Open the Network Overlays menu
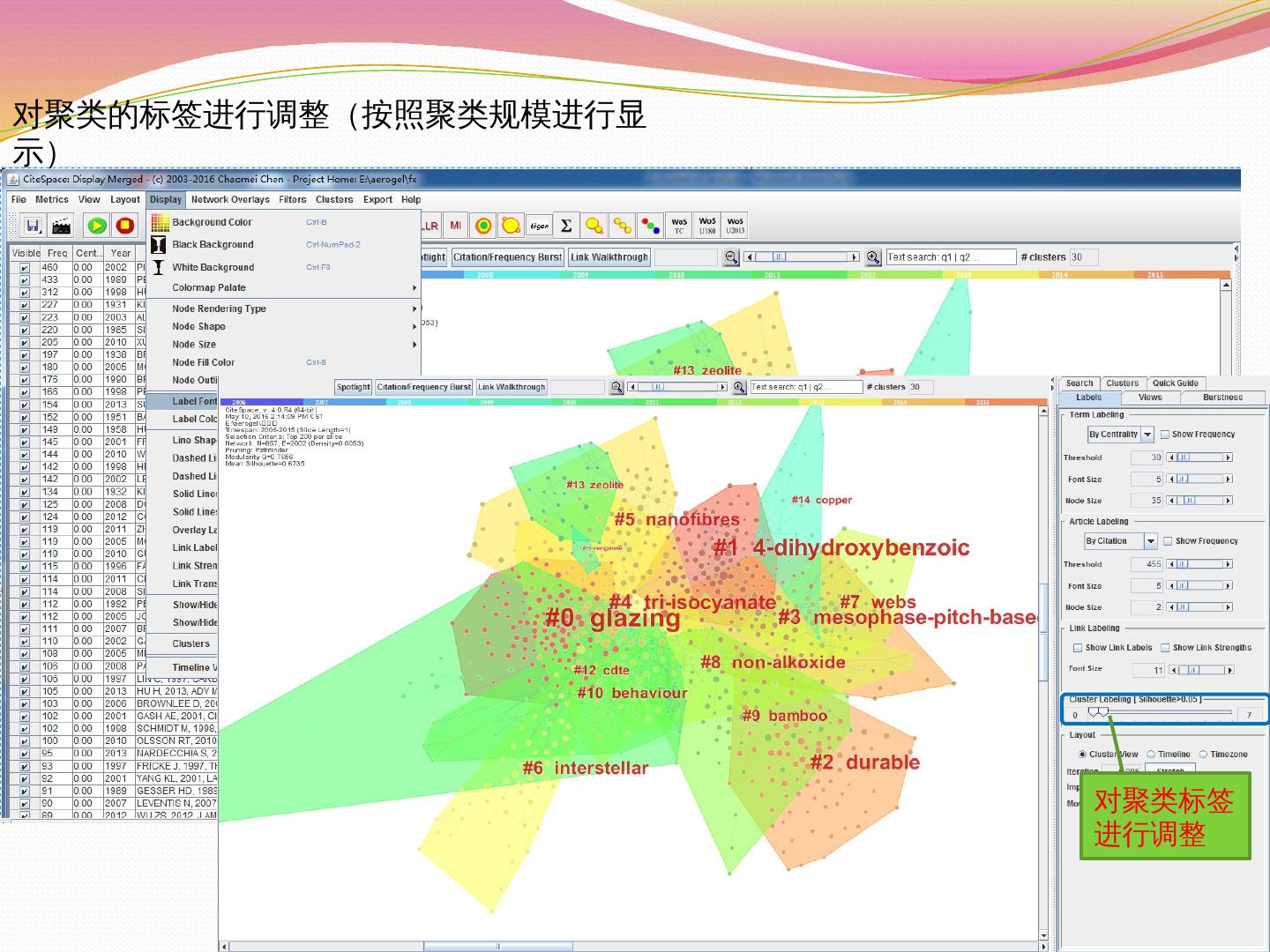Screen dimensions: 1270x952 pyautogui.click(x=230, y=199)
